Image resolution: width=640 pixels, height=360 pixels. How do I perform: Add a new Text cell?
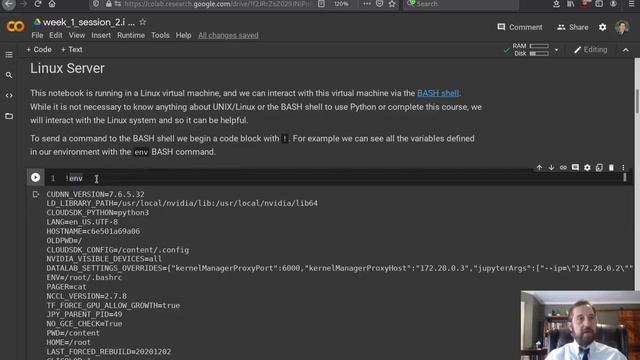click(x=71, y=50)
